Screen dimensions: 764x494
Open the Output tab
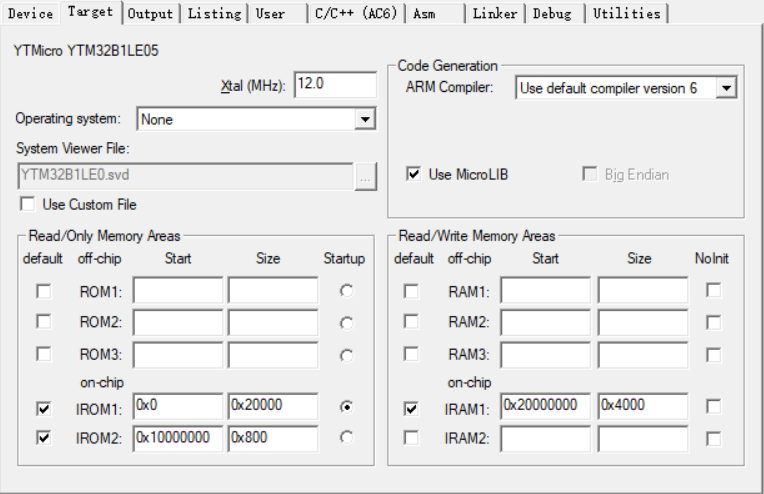150,13
